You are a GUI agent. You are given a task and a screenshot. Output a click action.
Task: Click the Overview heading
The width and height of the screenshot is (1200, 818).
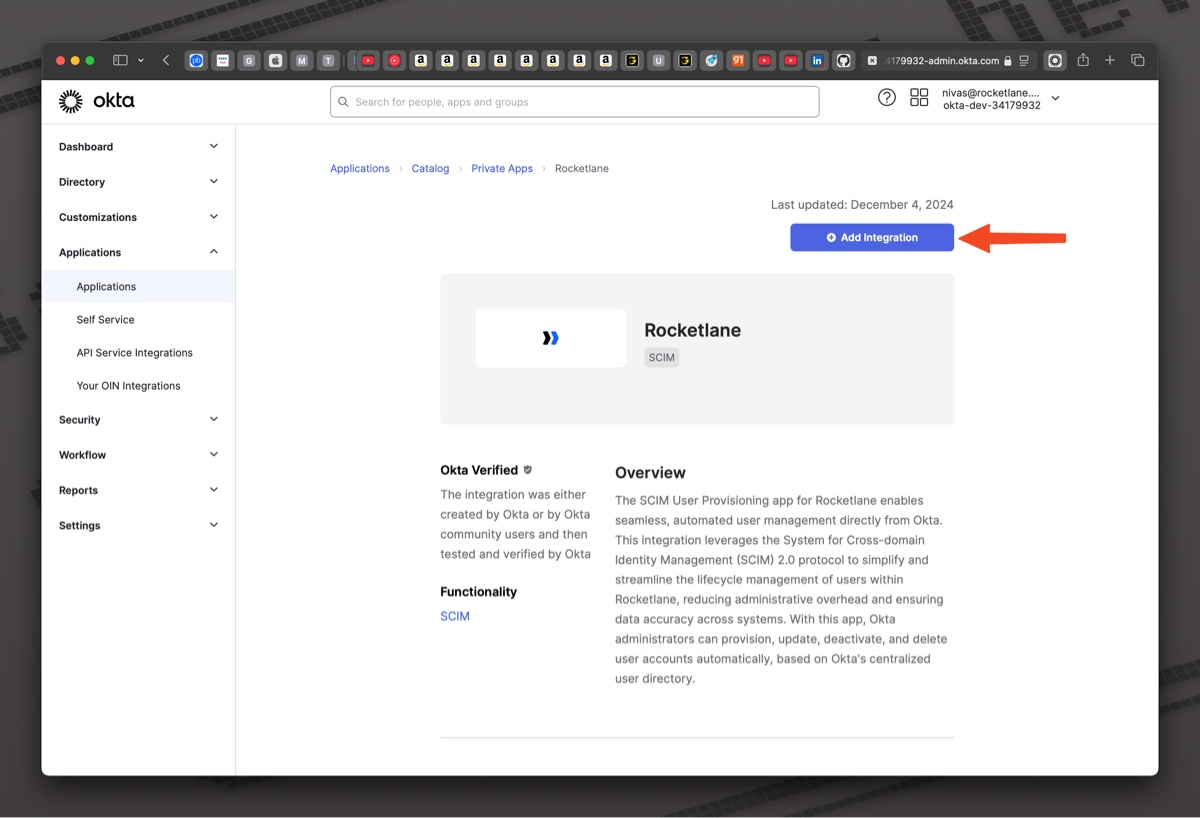(650, 473)
